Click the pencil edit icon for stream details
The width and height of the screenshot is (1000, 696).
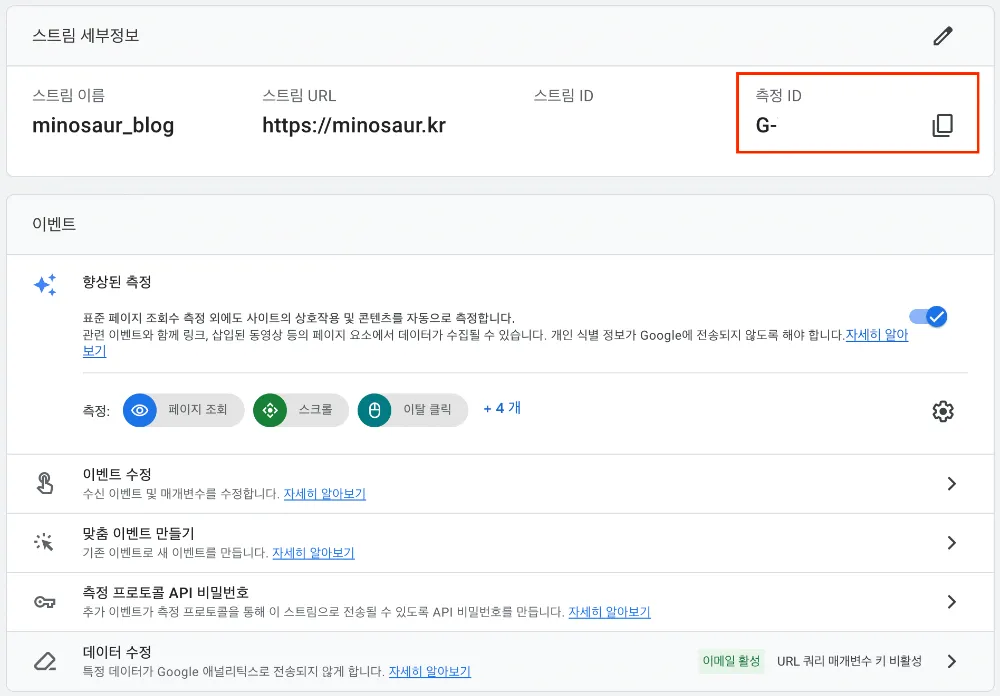coord(942,36)
